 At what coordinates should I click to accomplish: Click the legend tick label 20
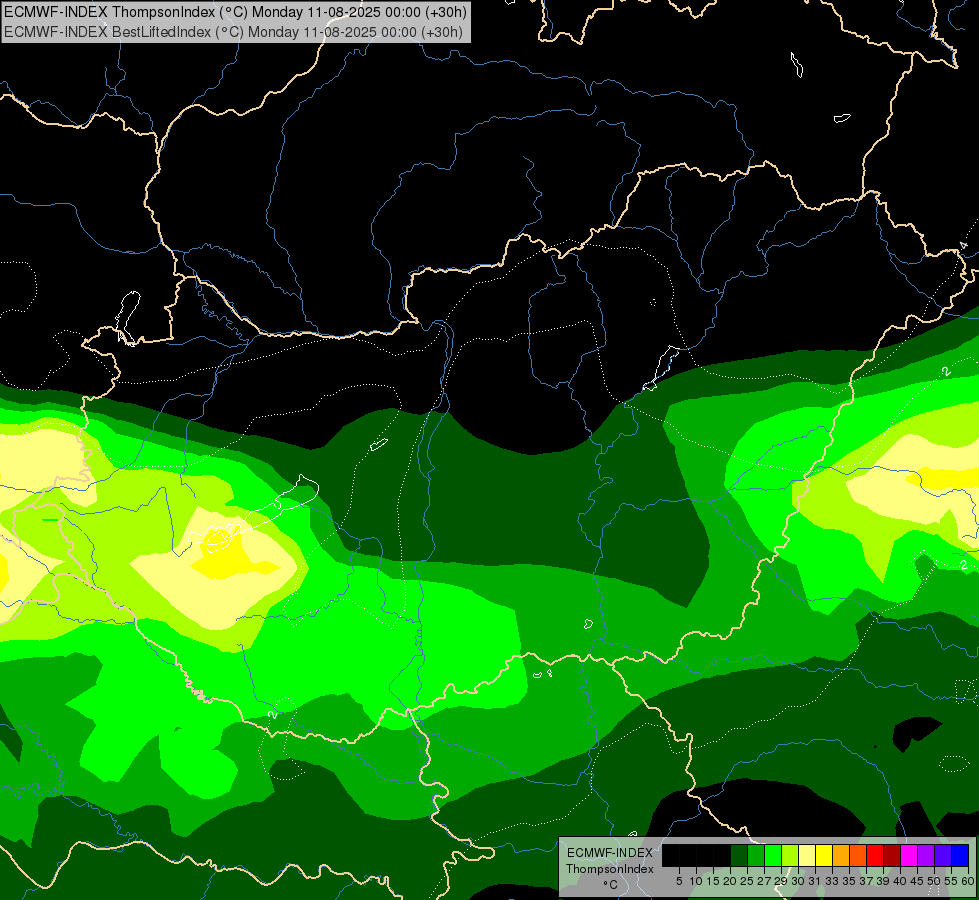tap(730, 881)
